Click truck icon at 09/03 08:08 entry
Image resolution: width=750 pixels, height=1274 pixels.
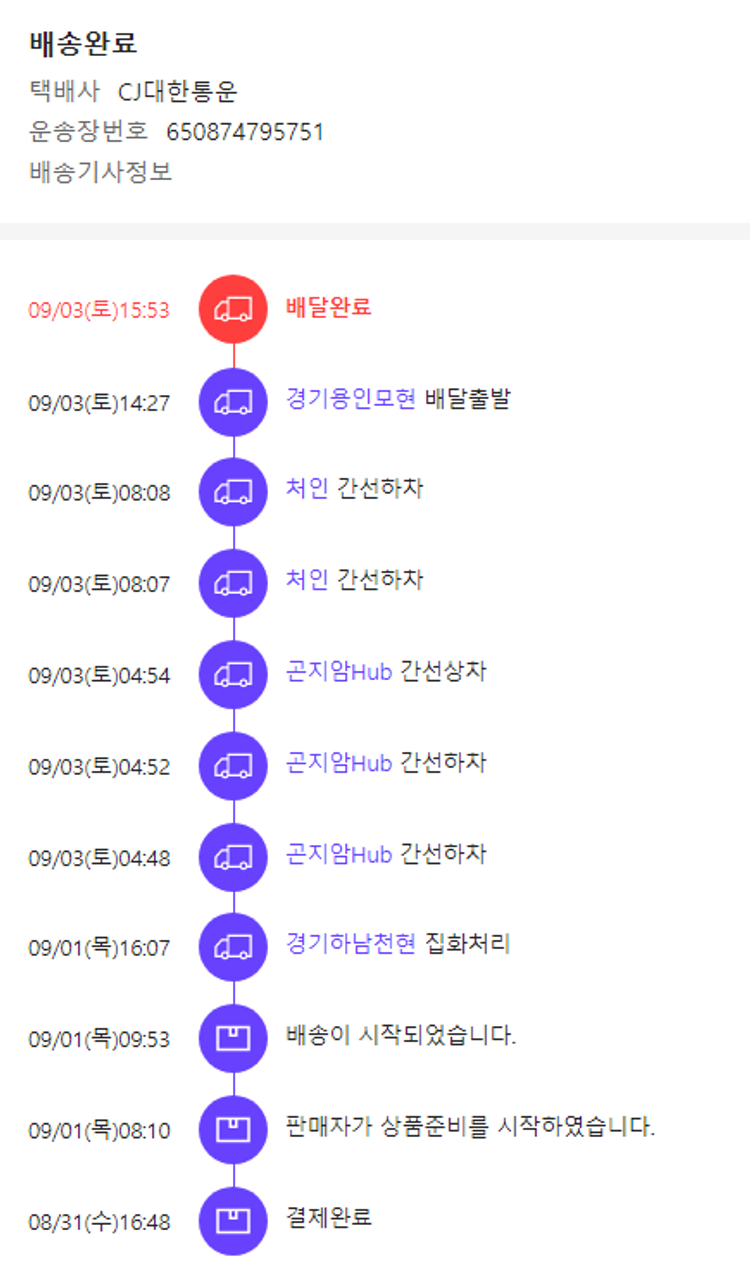coord(233,492)
